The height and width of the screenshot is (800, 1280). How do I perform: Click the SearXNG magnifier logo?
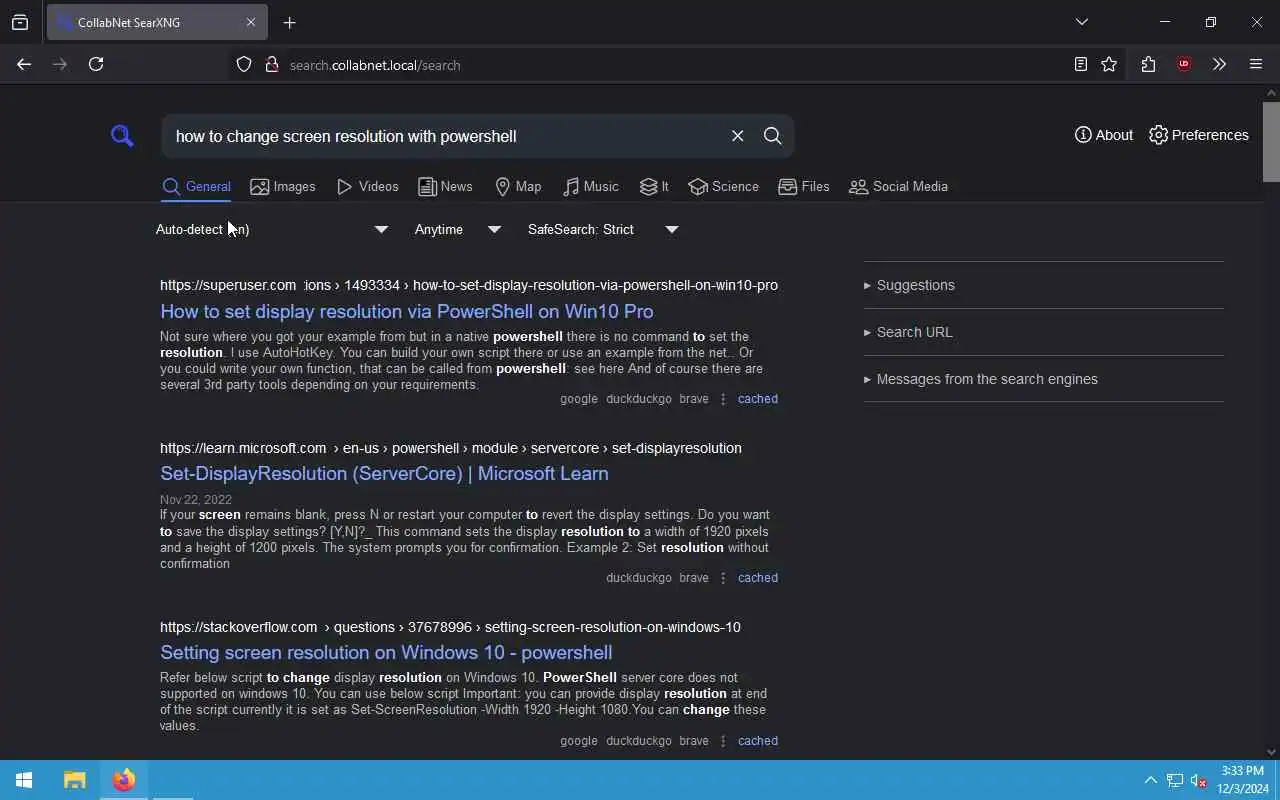click(x=122, y=136)
